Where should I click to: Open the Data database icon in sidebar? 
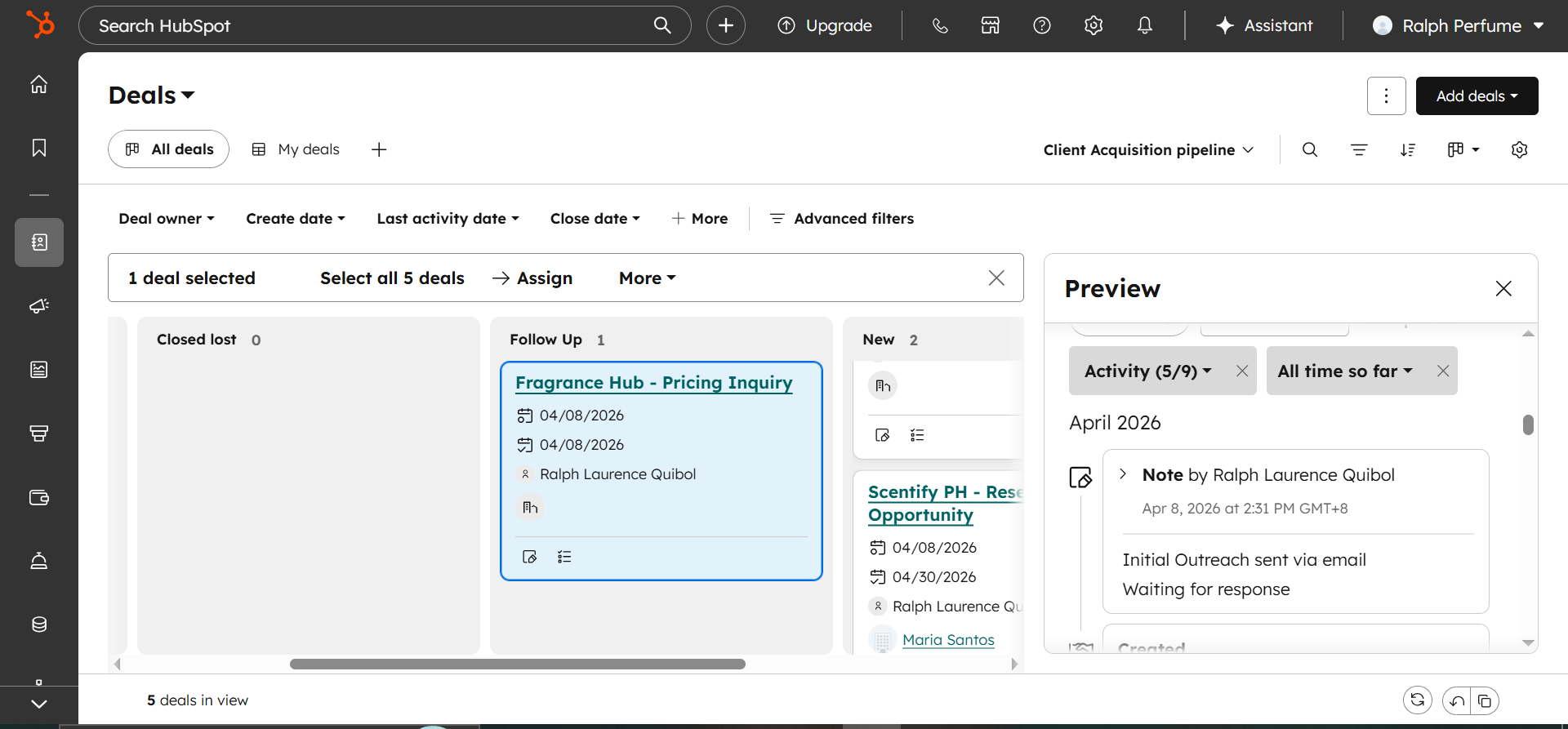point(39,625)
